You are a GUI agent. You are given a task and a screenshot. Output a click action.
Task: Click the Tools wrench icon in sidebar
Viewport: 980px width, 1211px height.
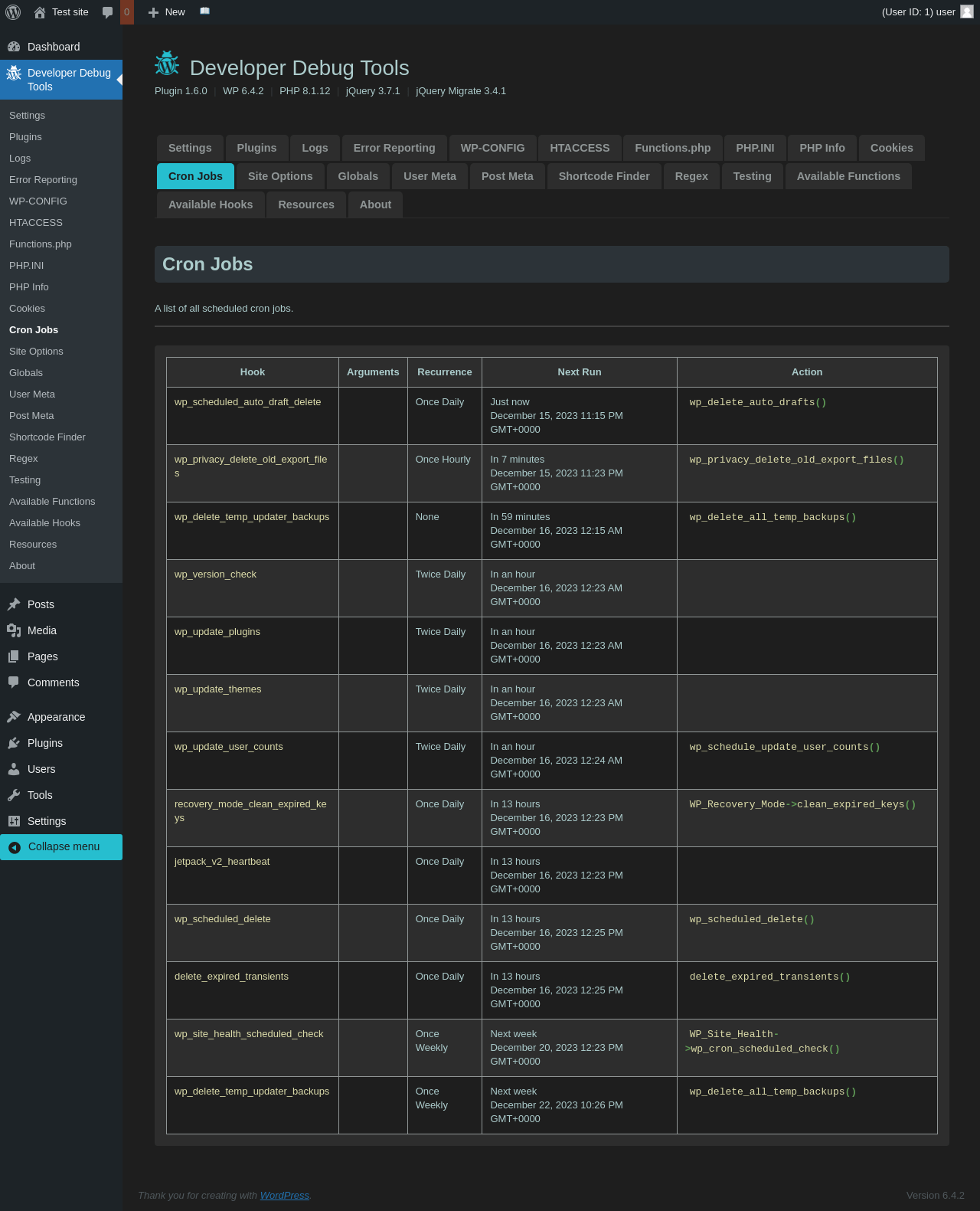pos(14,795)
